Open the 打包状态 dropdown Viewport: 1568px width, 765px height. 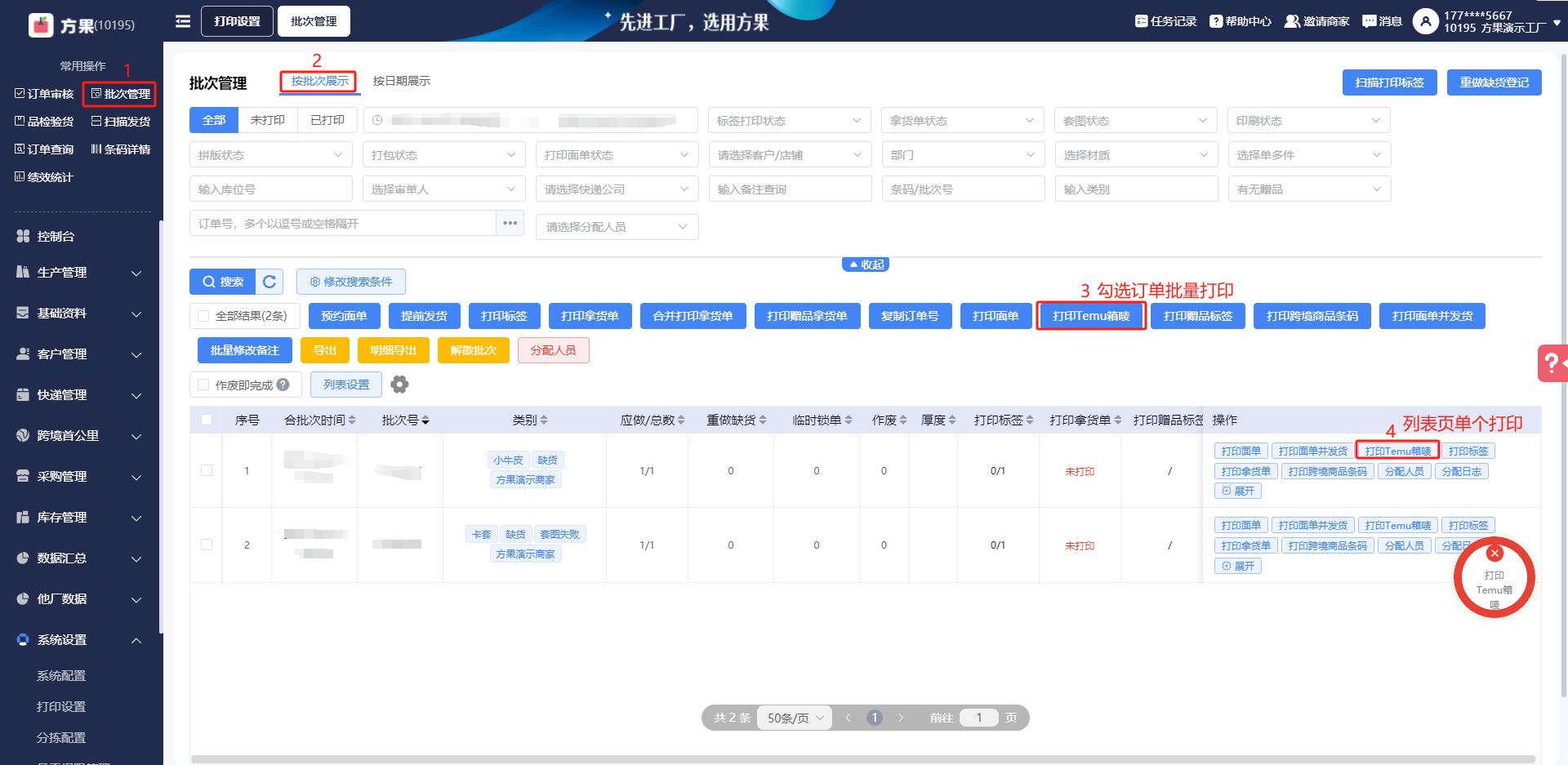click(x=443, y=155)
